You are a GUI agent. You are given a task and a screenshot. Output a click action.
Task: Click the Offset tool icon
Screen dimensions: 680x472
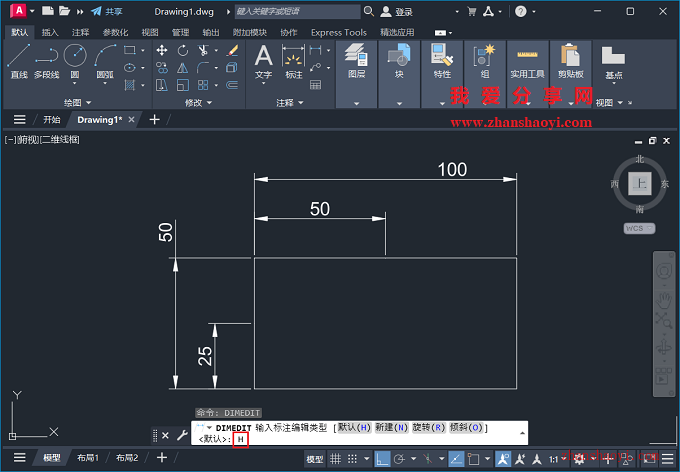(x=232, y=85)
